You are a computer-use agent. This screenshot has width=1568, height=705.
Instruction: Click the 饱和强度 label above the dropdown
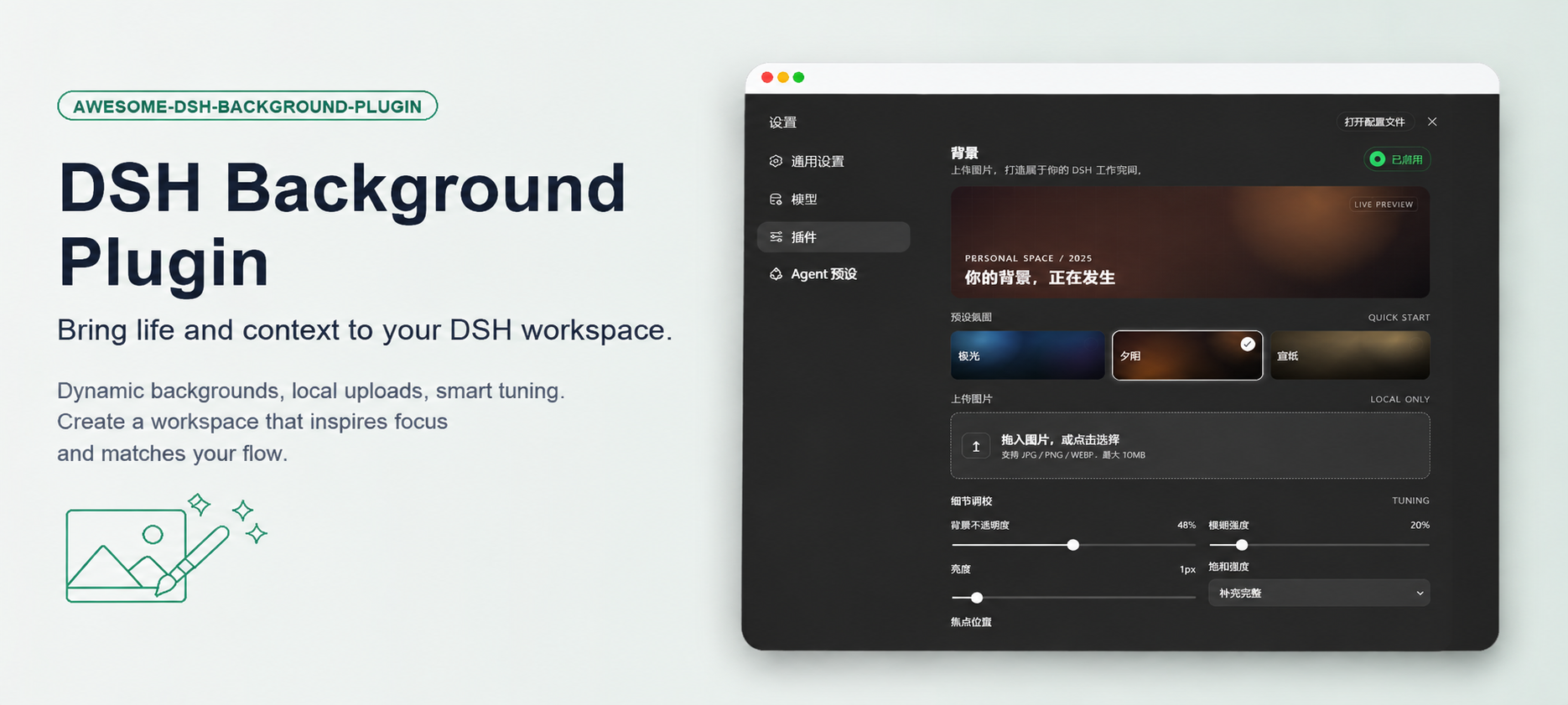pyautogui.click(x=1228, y=567)
